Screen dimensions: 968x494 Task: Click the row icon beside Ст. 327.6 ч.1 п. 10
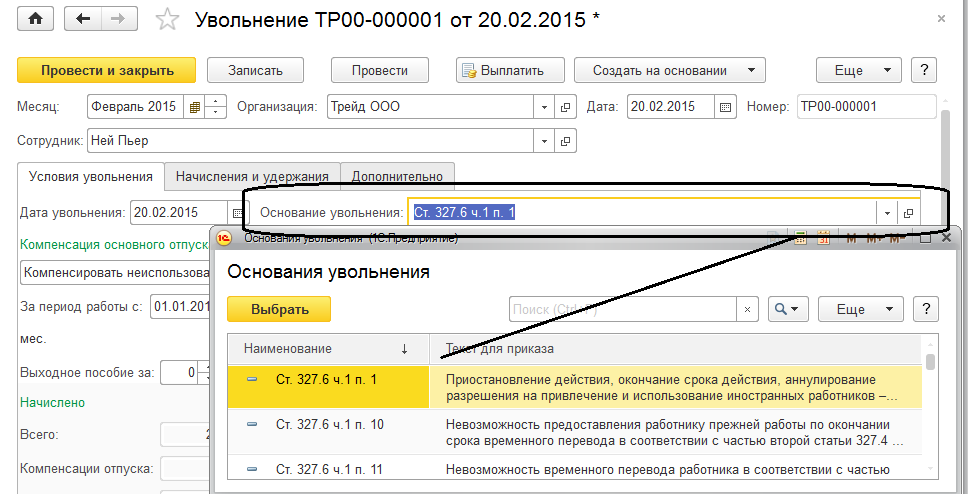coord(252,424)
